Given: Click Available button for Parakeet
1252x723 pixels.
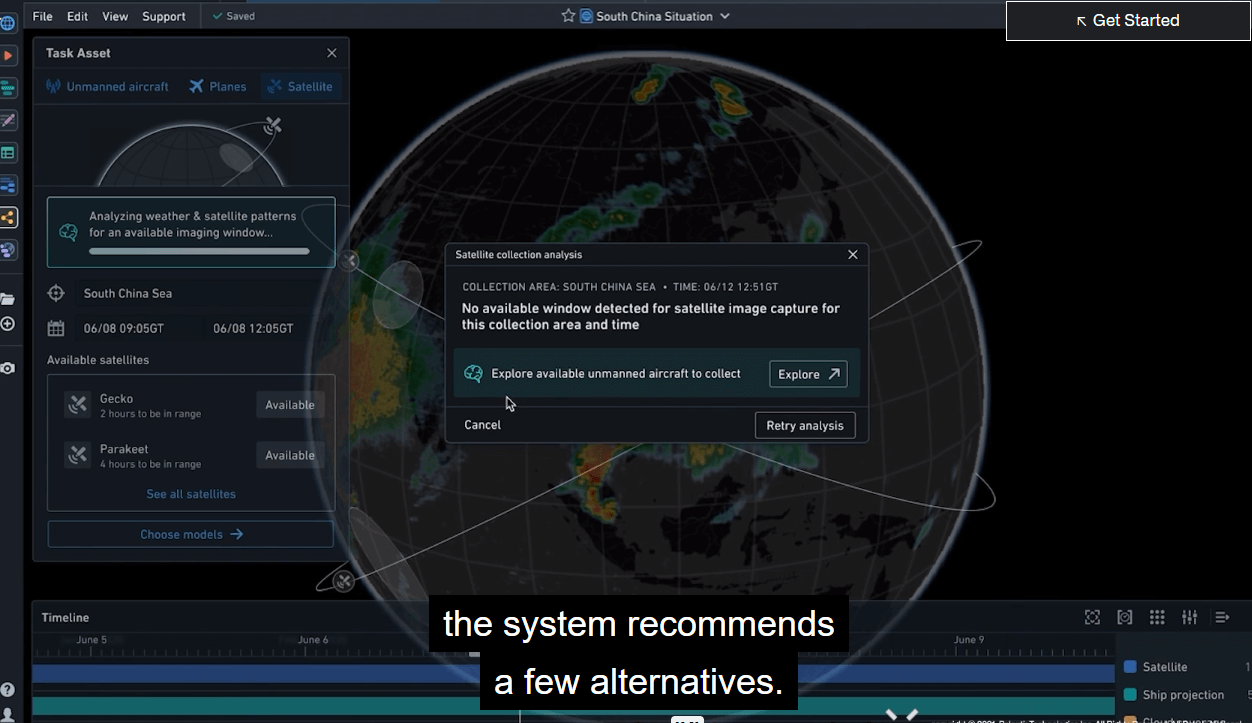Looking at the screenshot, I should 290,455.
